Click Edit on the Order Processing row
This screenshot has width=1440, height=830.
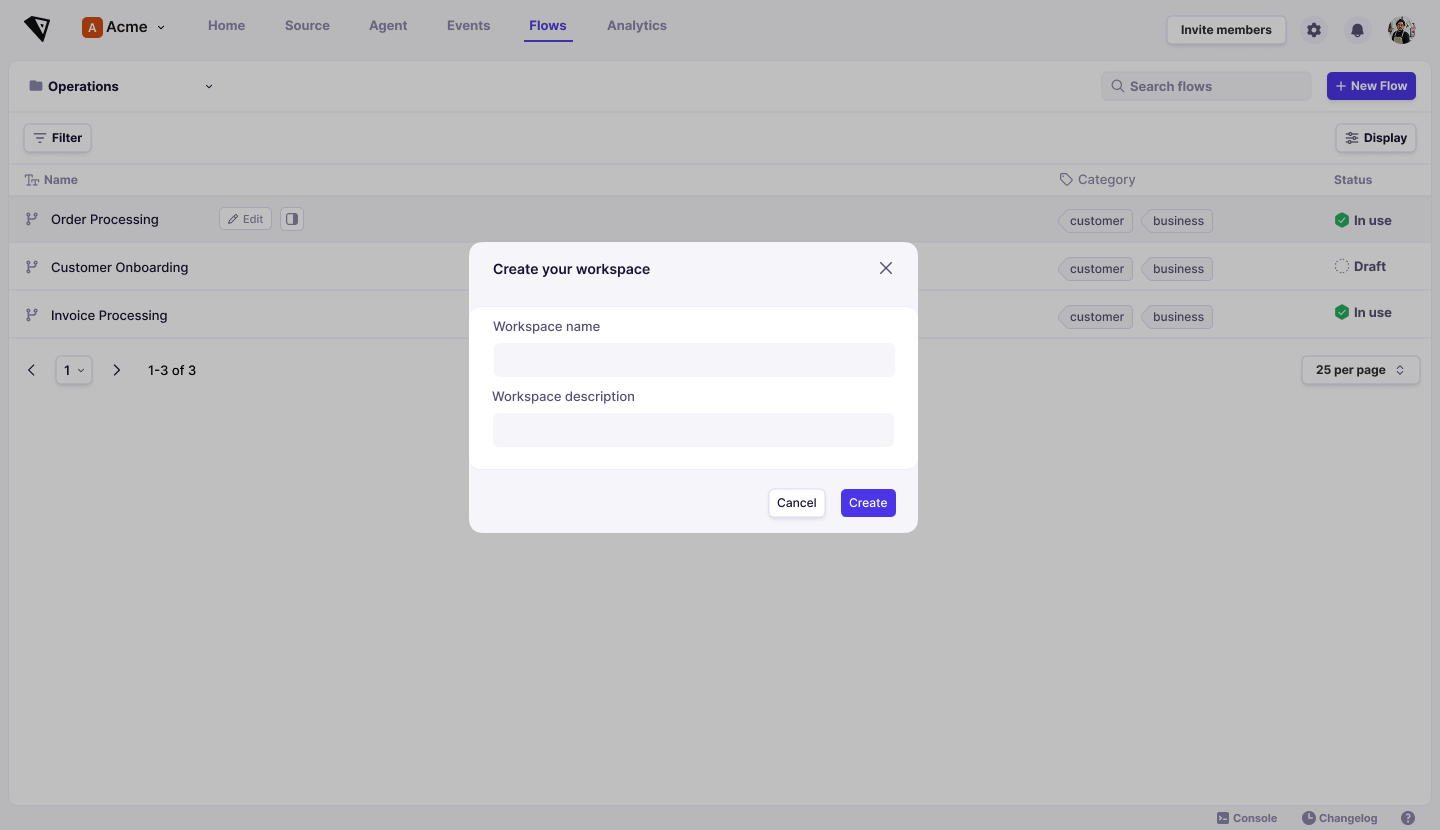tap(245, 219)
